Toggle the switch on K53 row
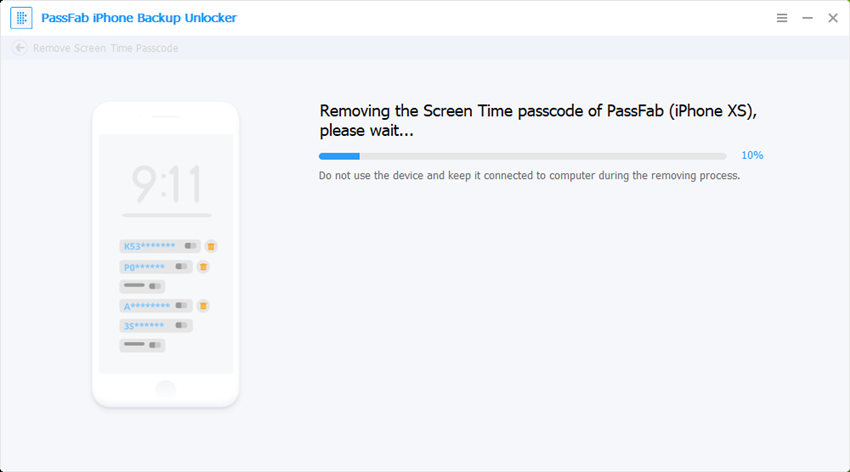 [190, 246]
